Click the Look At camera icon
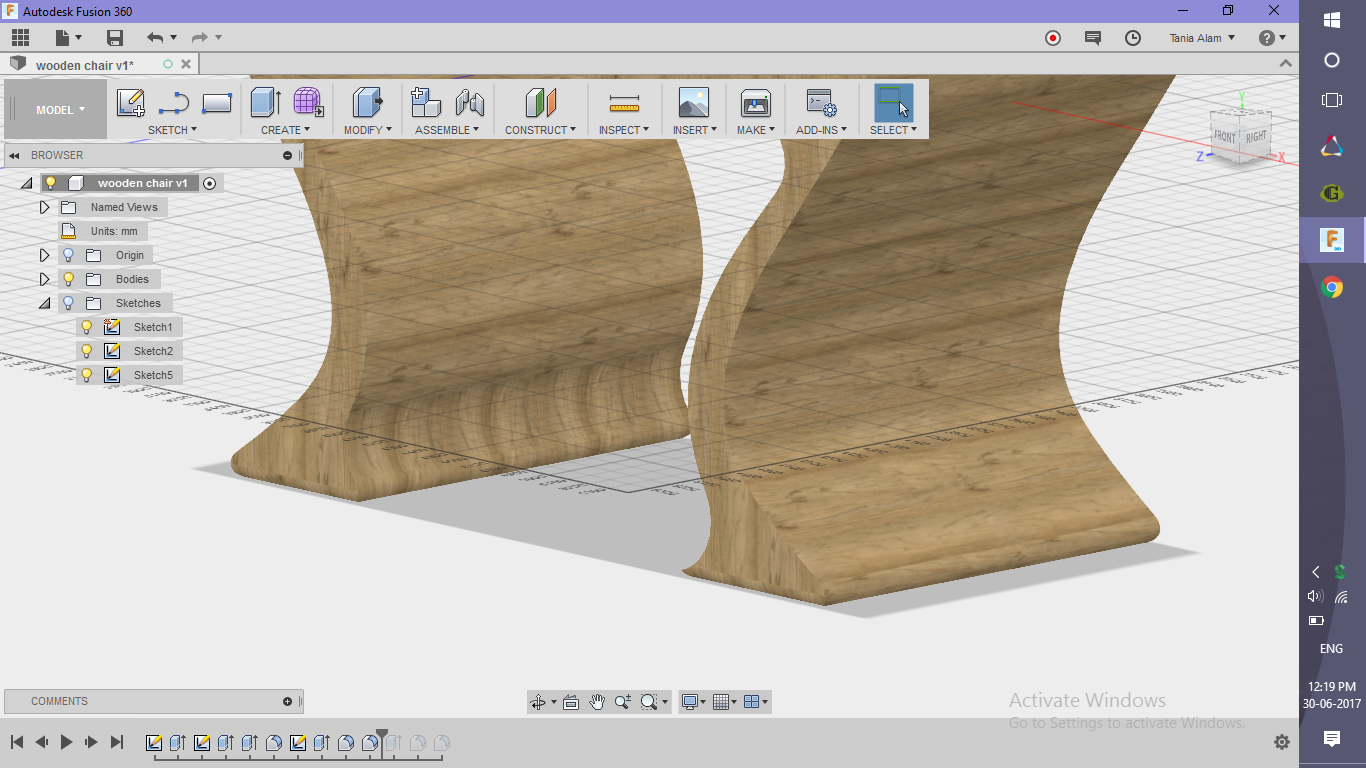Image resolution: width=1366 pixels, height=768 pixels. click(x=571, y=702)
